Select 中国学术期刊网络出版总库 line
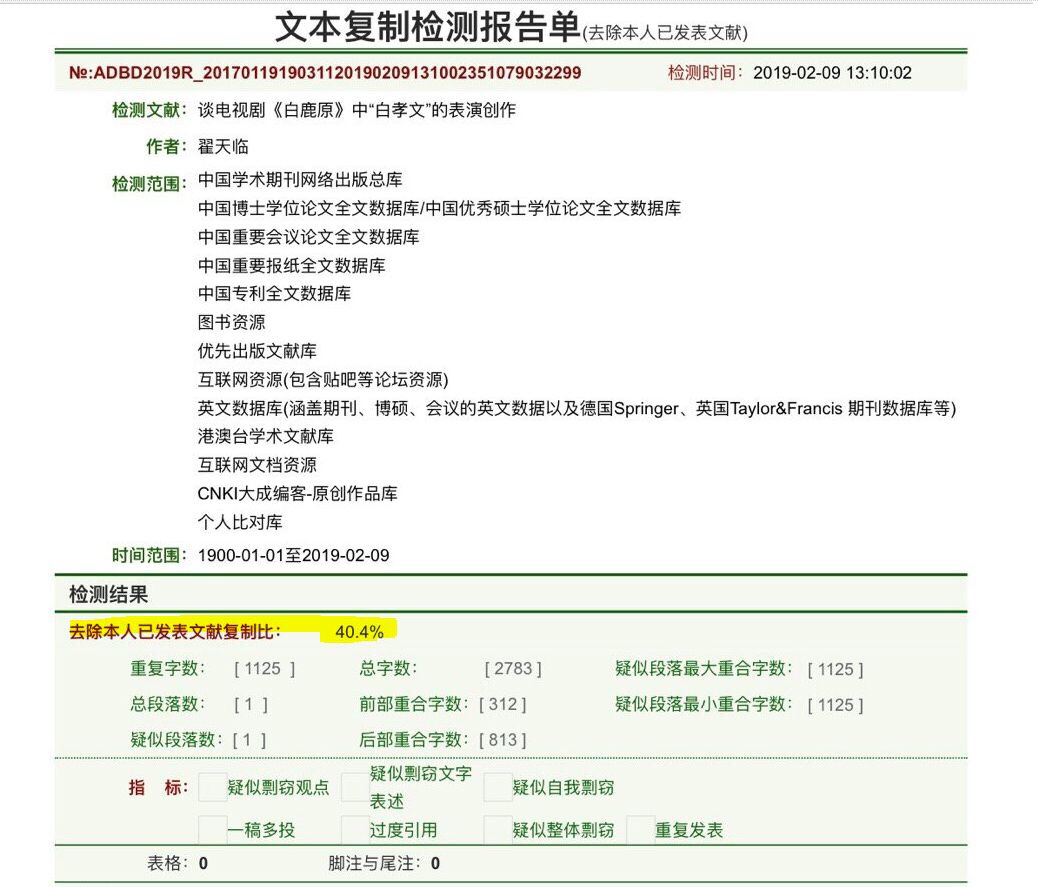This screenshot has width=1039, height=887. pos(300,180)
